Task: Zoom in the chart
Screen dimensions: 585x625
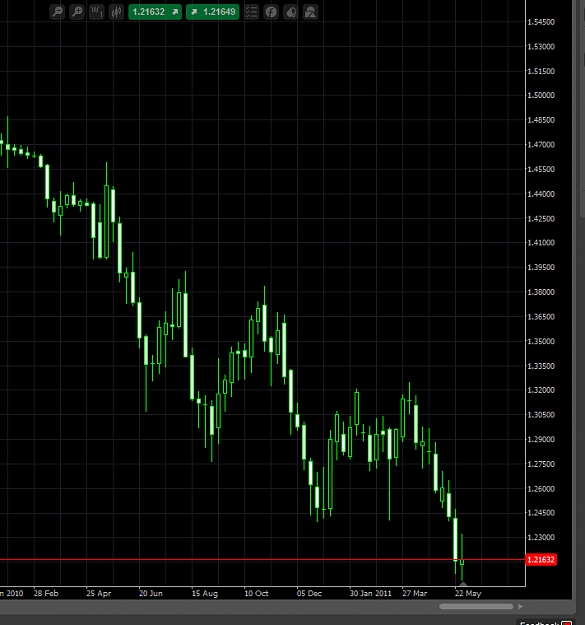Action: coord(77,12)
